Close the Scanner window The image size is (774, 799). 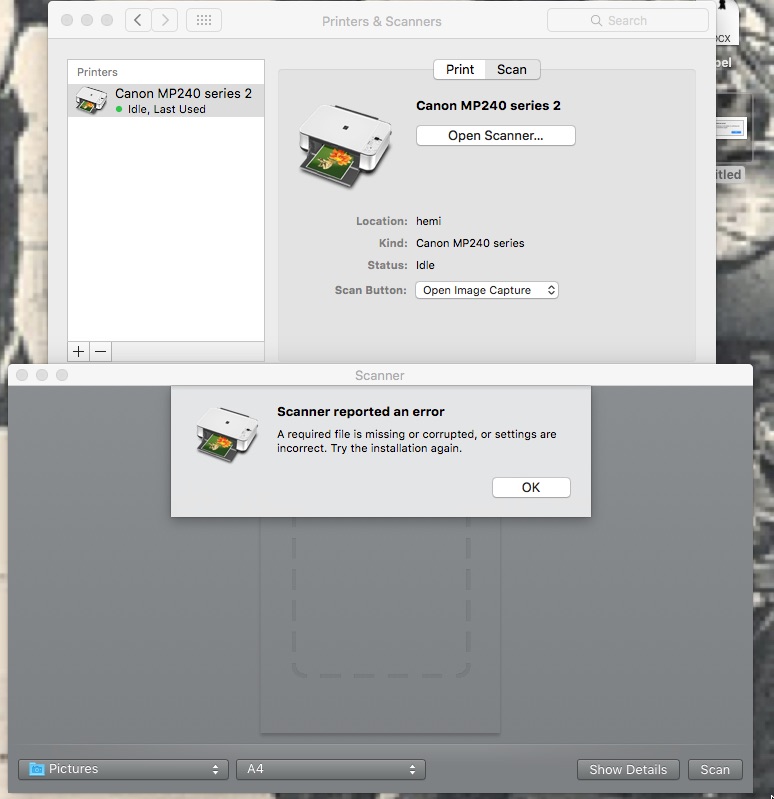pos(22,375)
